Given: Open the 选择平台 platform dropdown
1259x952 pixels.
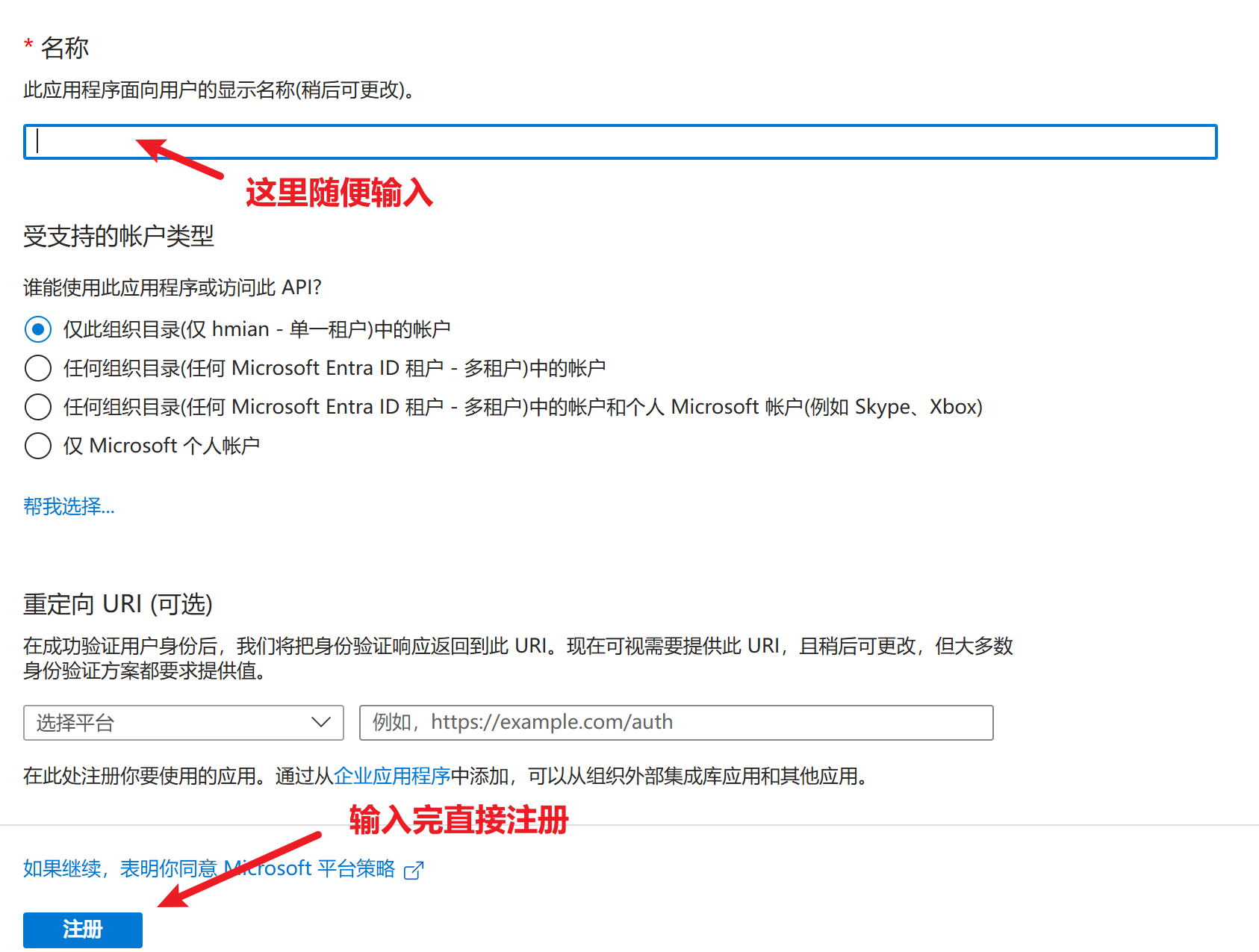Looking at the screenshot, I should click(x=172, y=723).
